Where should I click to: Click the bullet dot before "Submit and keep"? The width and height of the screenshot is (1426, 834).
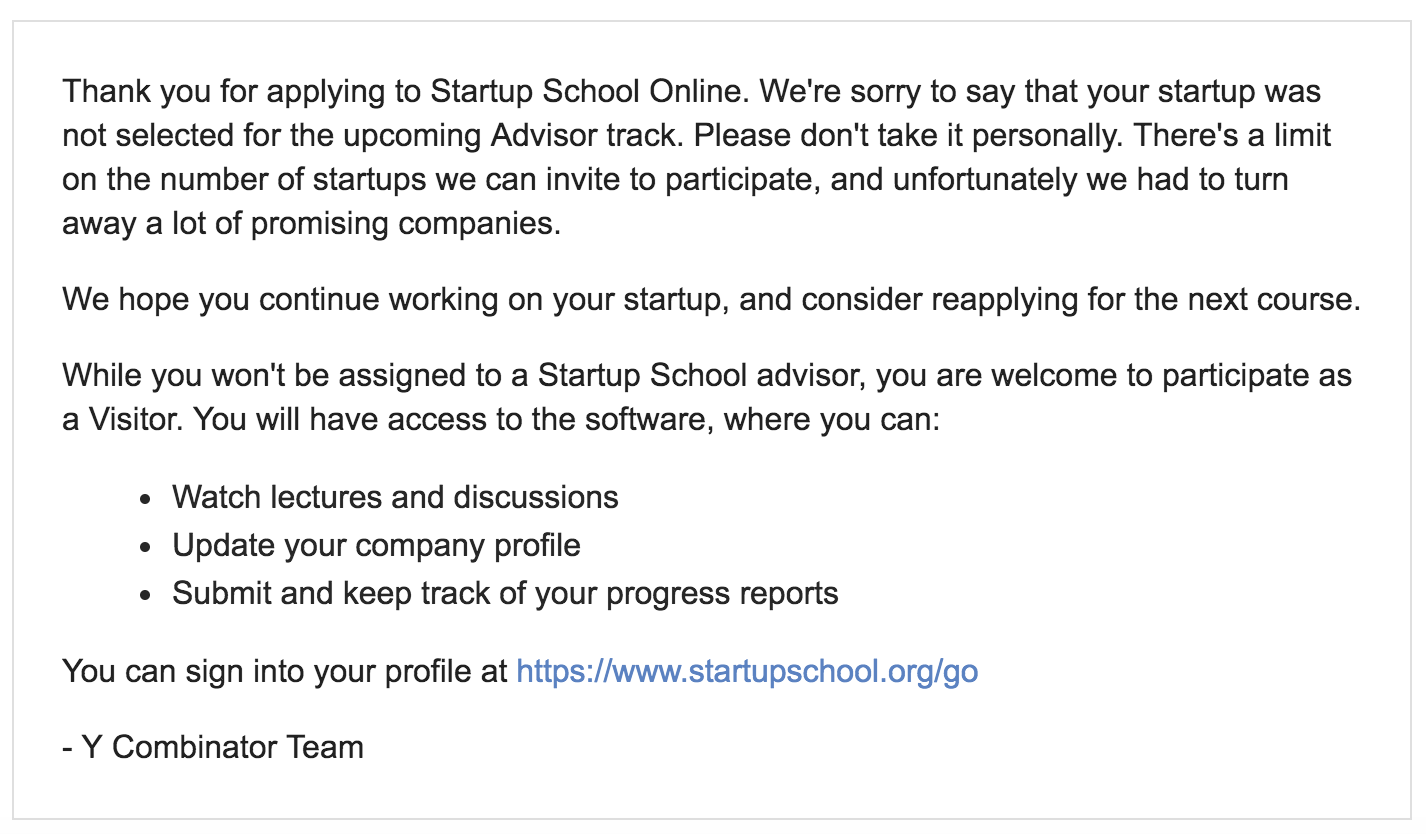tap(146, 595)
